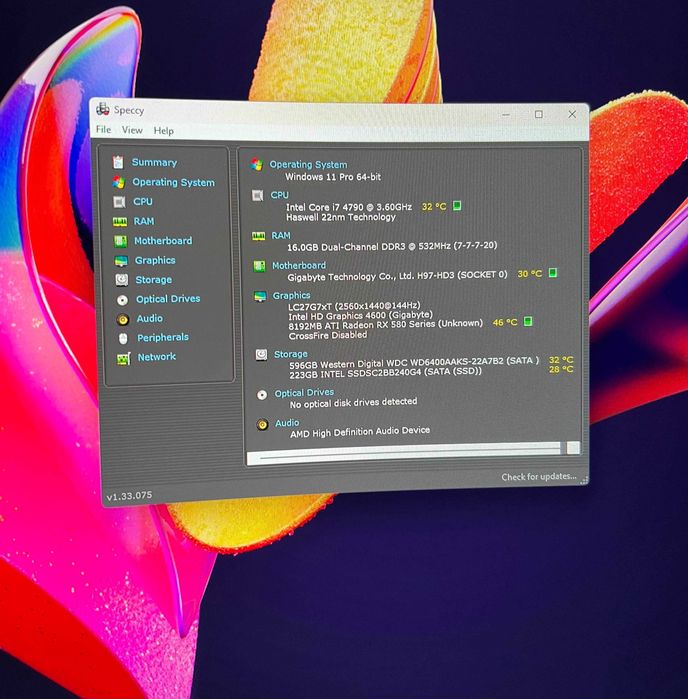This screenshot has height=699, width=688.
Task: Click the RAM stick icon in the sidebar
Action: pos(120,222)
